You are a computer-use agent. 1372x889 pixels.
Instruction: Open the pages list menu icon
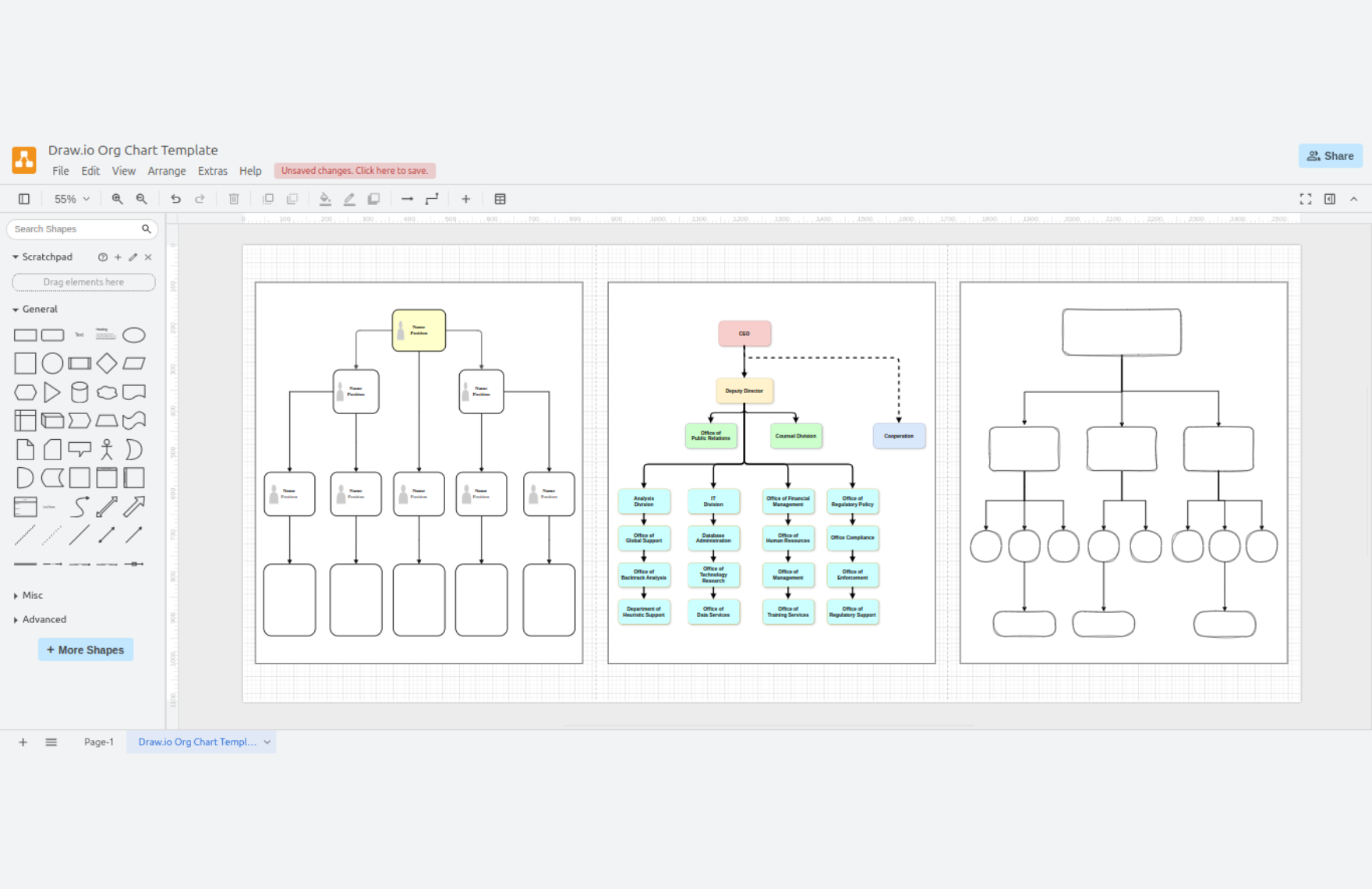pos(51,742)
